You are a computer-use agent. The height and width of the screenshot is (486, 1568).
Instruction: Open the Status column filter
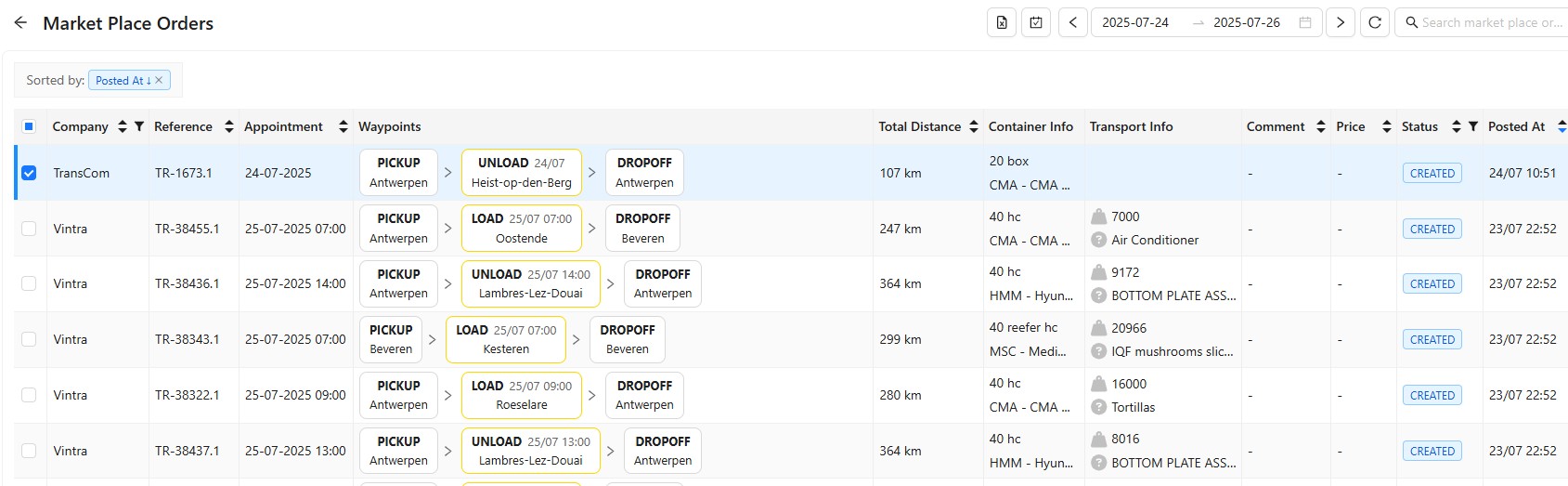[1473, 126]
